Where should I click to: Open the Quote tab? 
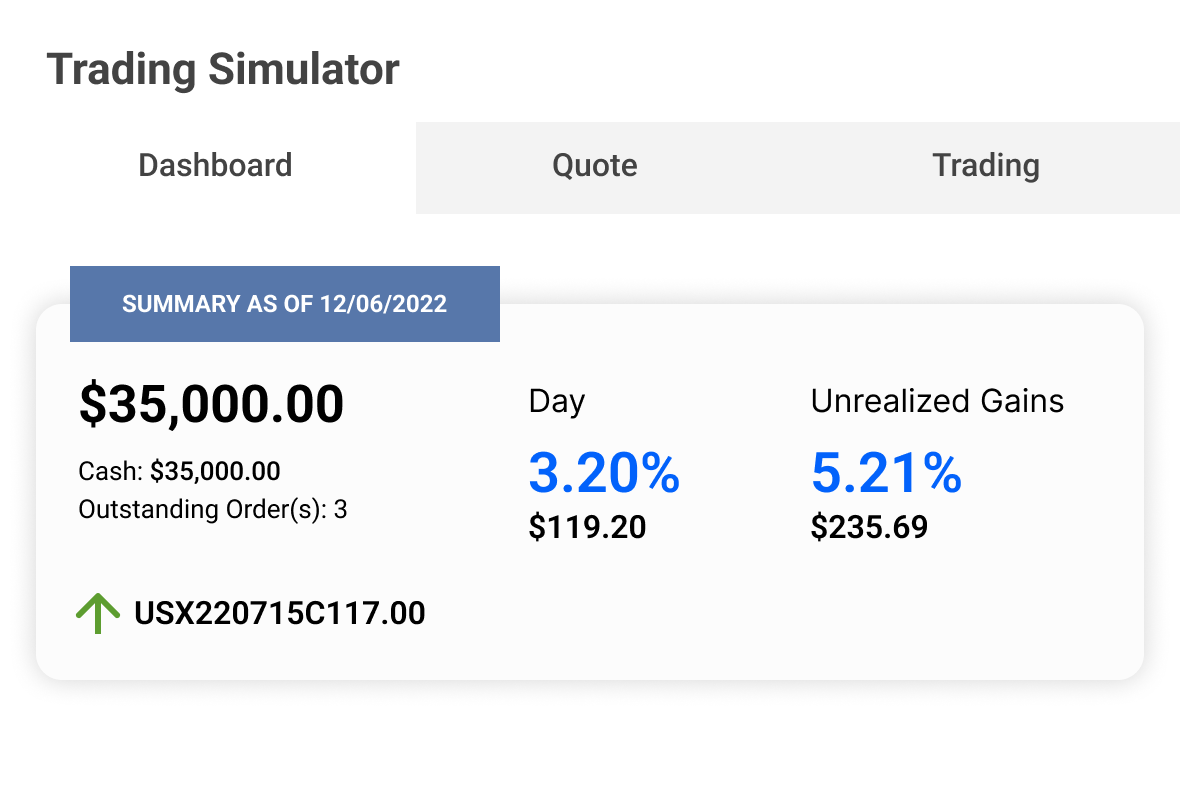[595, 165]
